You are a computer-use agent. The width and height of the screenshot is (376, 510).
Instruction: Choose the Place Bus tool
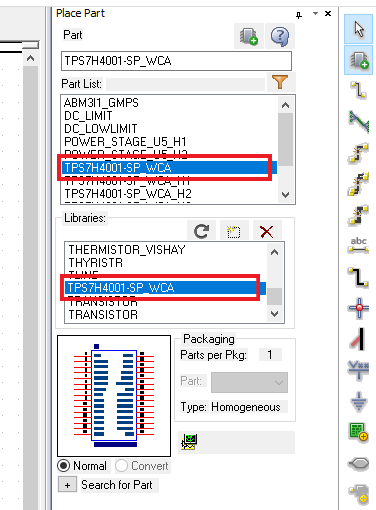[359, 277]
